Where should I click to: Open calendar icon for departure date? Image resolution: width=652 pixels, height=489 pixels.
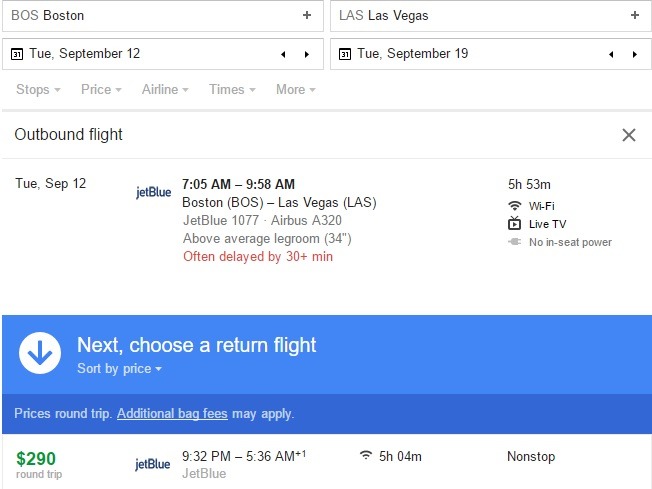click(x=17, y=54)
